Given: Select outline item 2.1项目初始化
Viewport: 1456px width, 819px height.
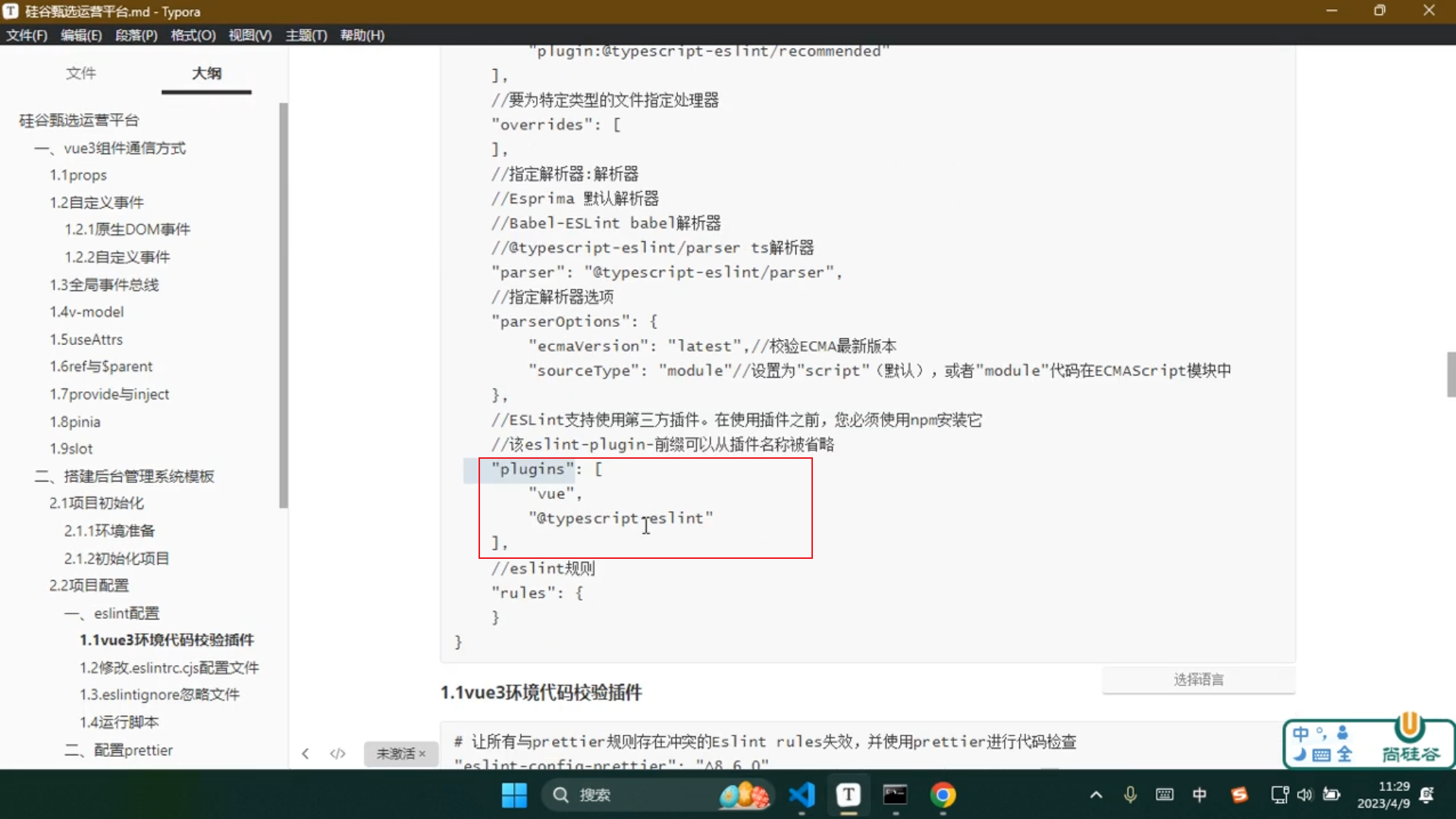Looking at the screenshot, I should pyautogui.click(x=96, y=503).
